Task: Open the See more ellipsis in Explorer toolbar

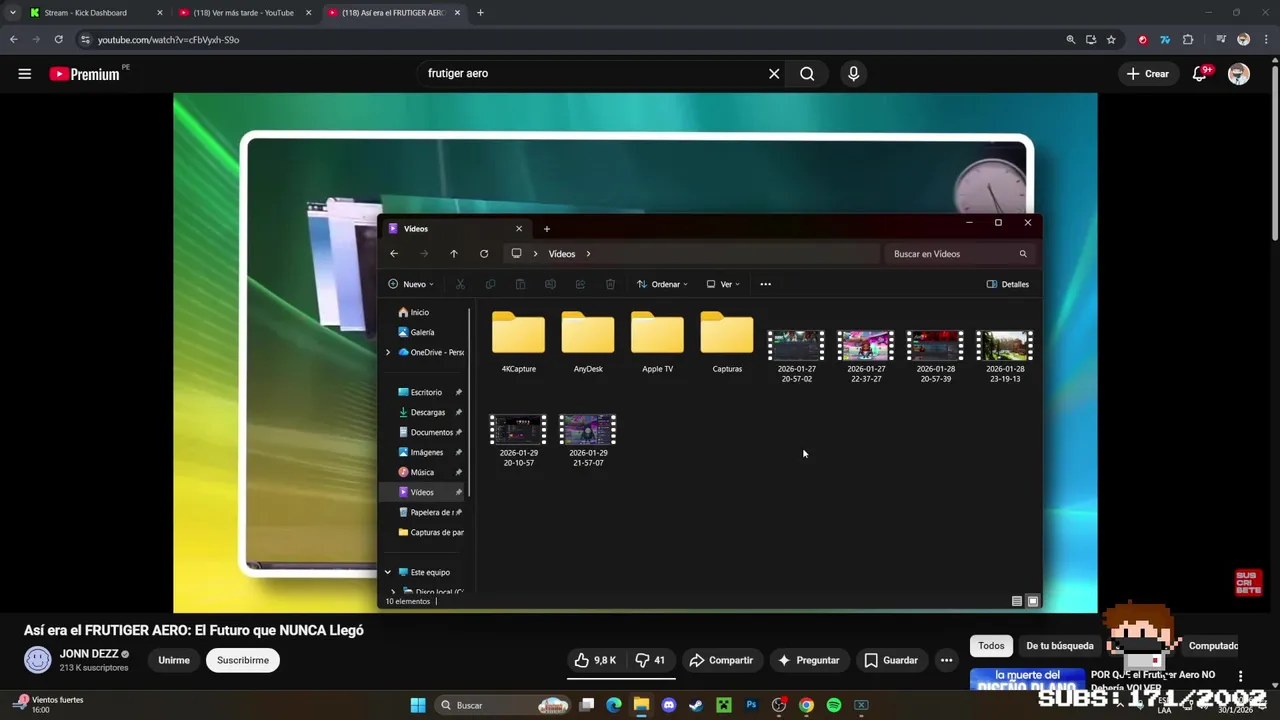Action: pos(766,284)
